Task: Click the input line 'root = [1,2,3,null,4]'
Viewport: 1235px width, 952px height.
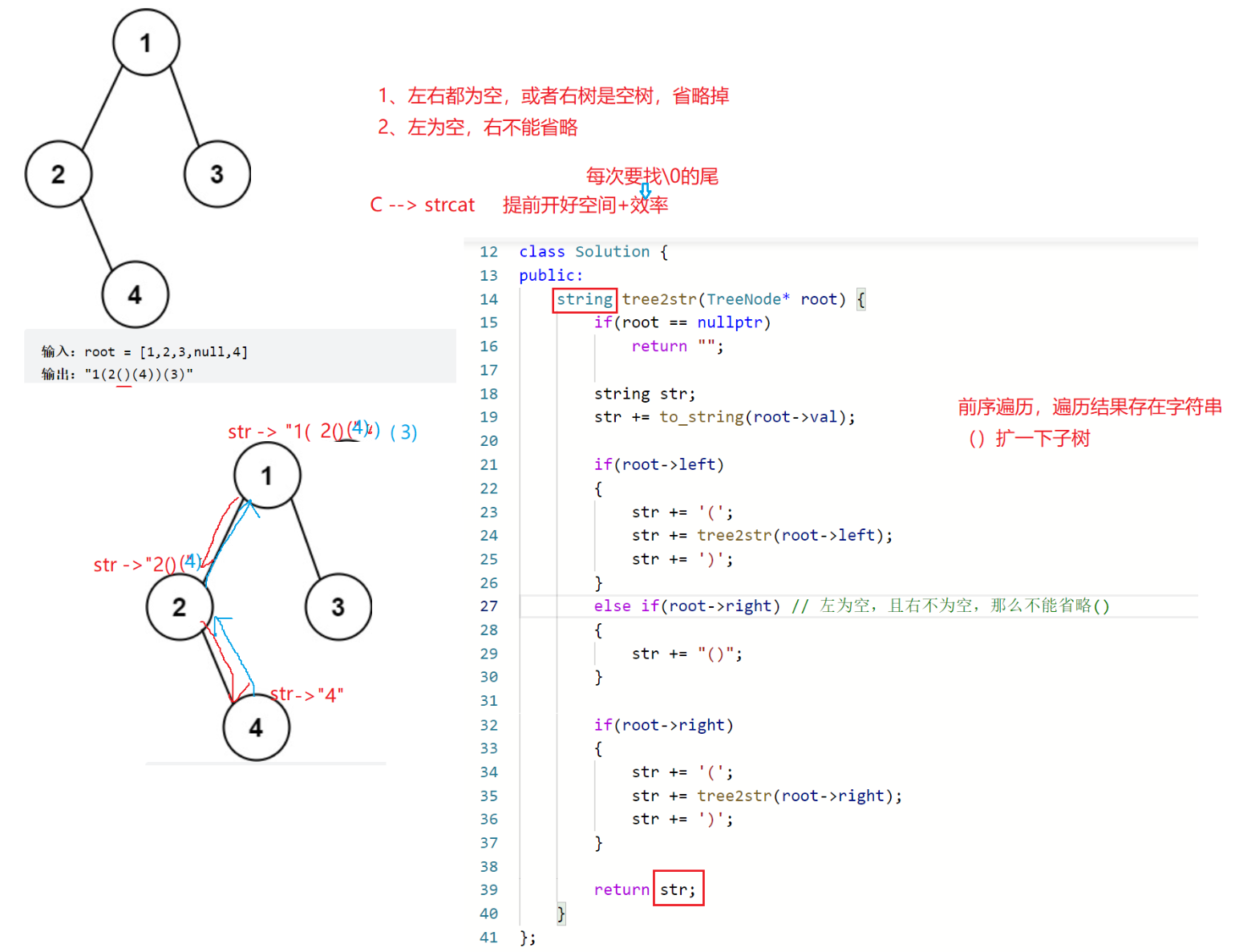Action: [166, 352]
